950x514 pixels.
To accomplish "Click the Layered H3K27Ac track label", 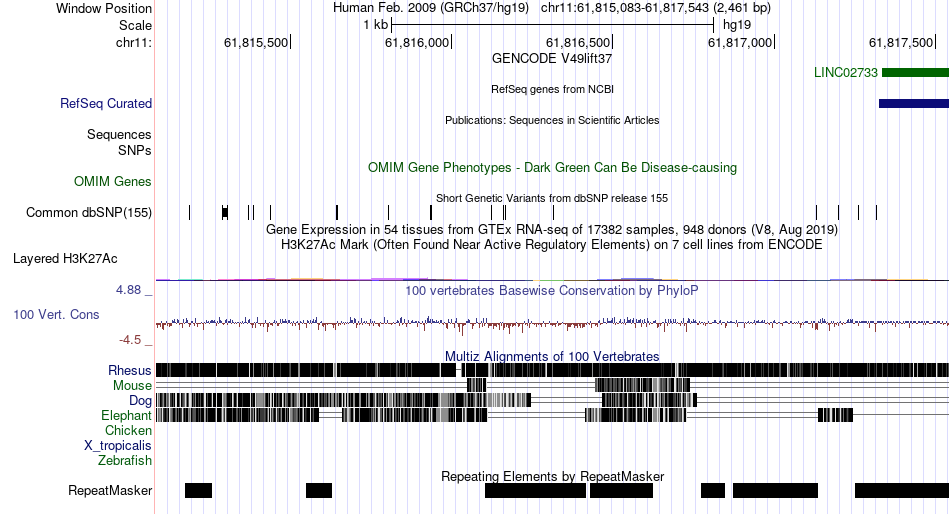I will (x=65, y=259).
